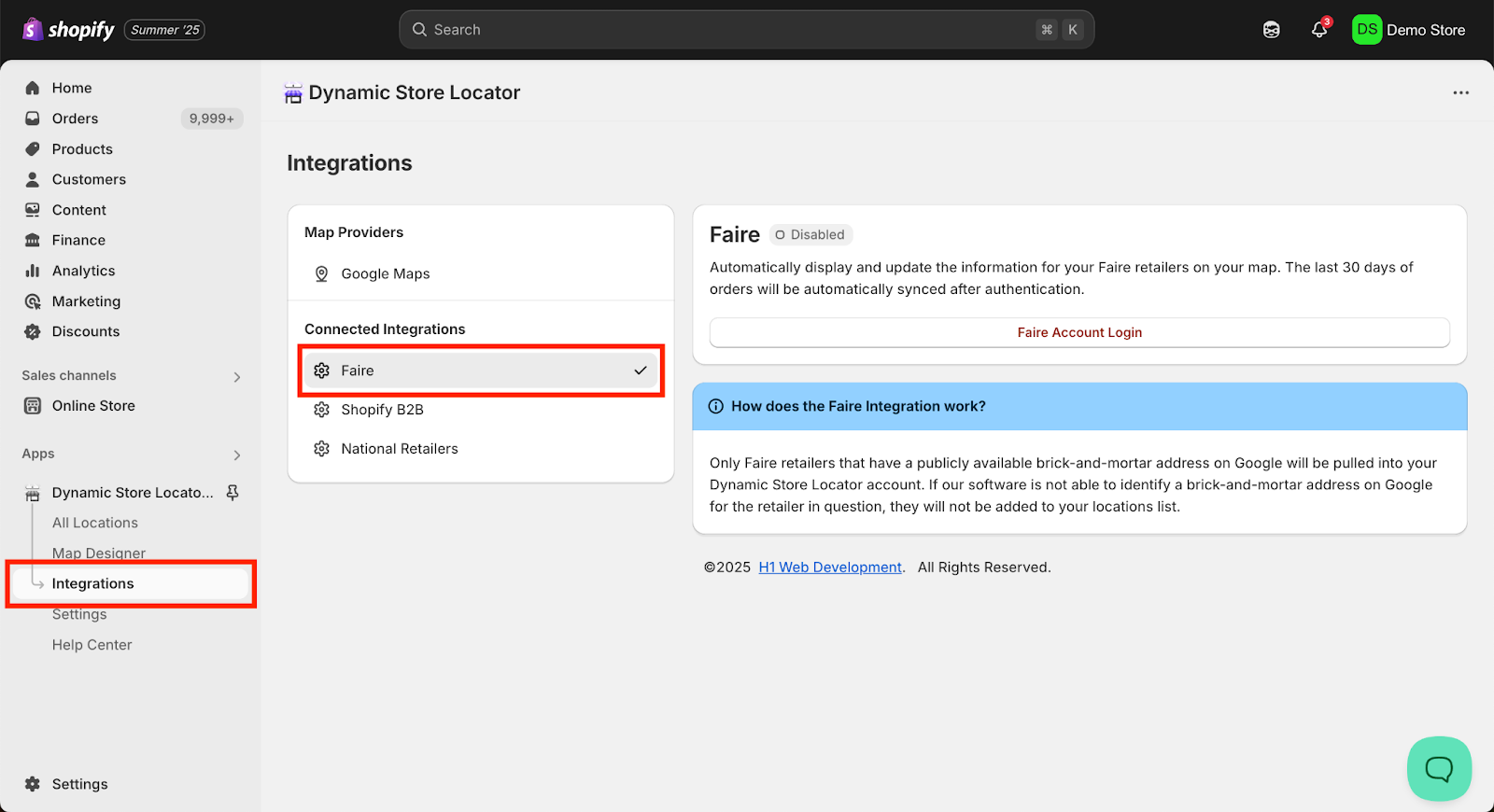This screenshot has height=812, width=1494.
Task: Open the Demo Store account menu
Action: point(1409,30)
